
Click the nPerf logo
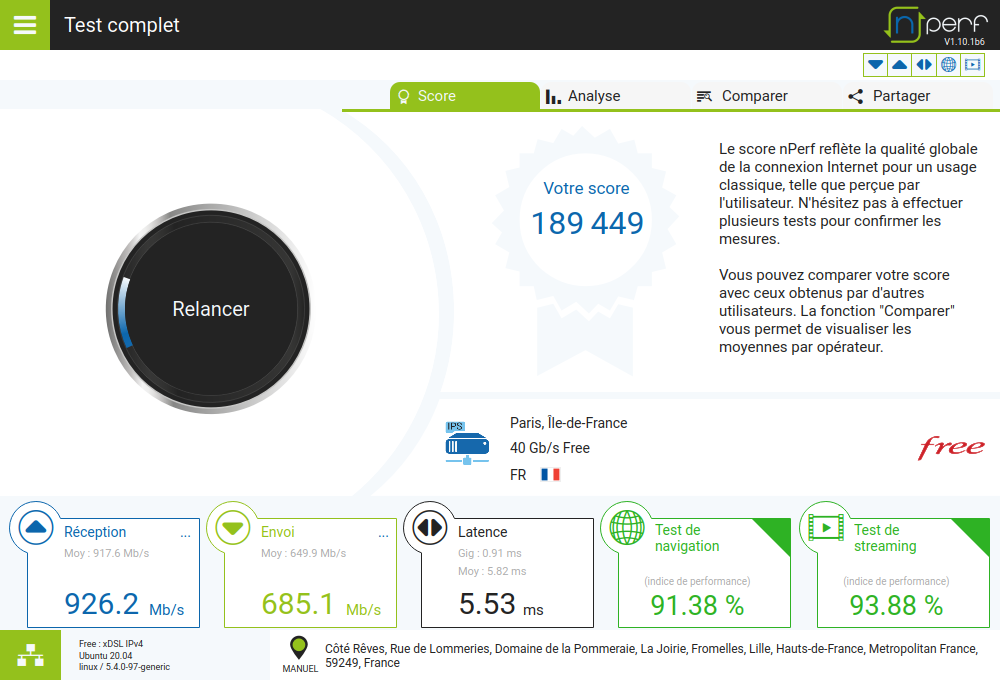tap(936, 24)
